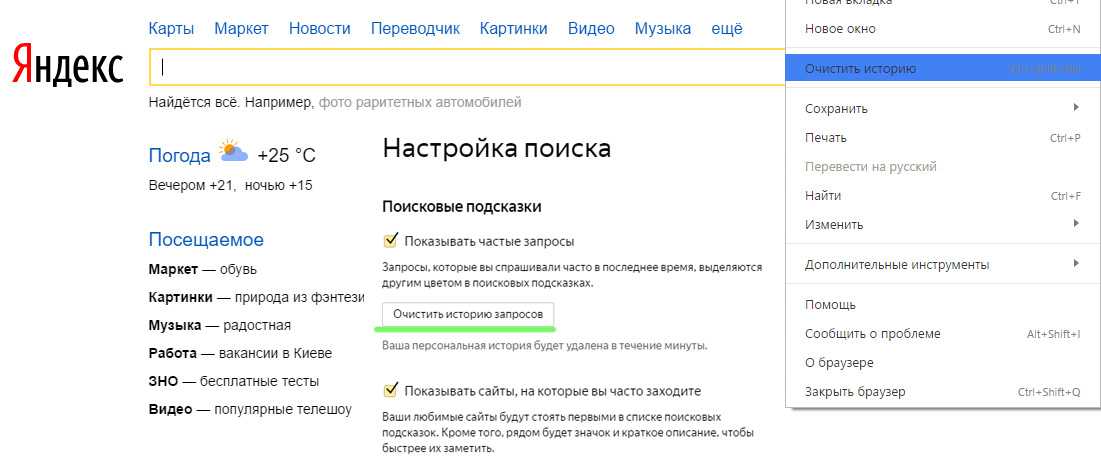This screenshot has height=466, width=1101.
Task: Open Музыка link
Action: (x=663, y=29)
